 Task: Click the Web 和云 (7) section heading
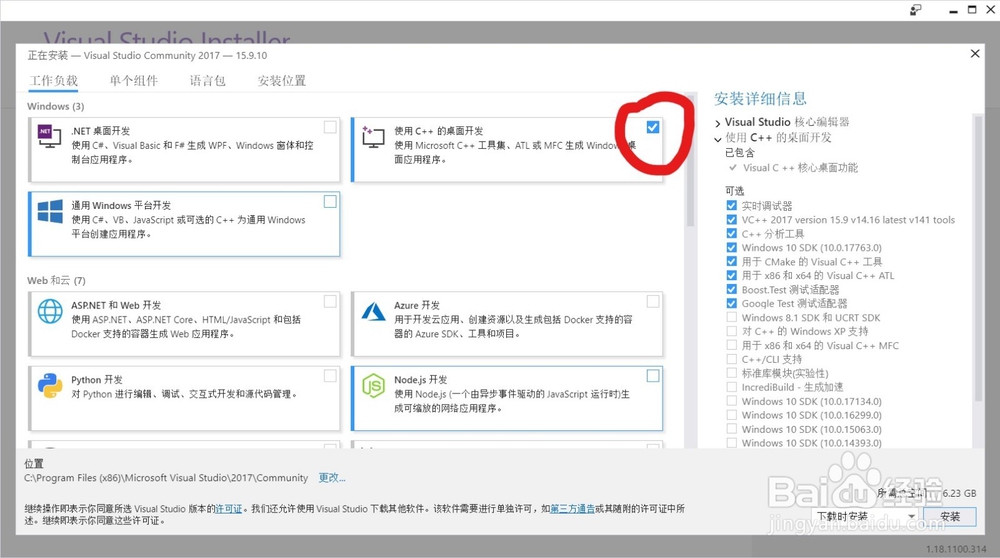(x=56, y=281)
